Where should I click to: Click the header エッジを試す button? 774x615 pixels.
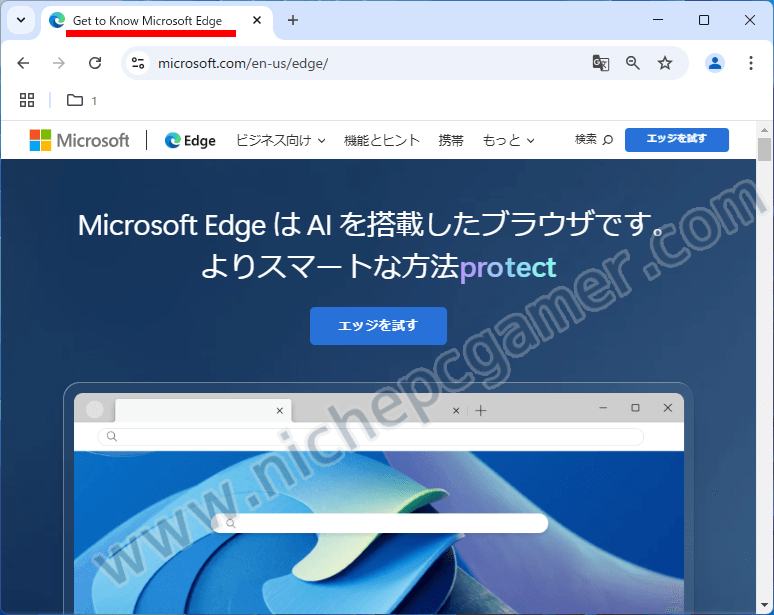(x=677, y=140)
